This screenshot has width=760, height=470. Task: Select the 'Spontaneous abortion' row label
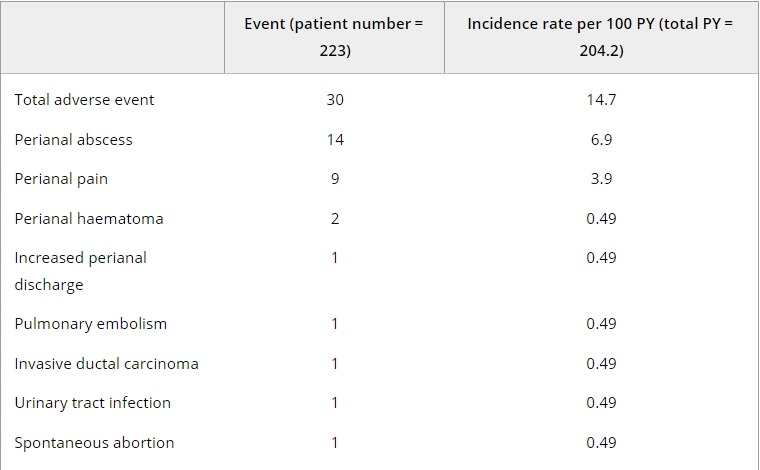point(94,442)
